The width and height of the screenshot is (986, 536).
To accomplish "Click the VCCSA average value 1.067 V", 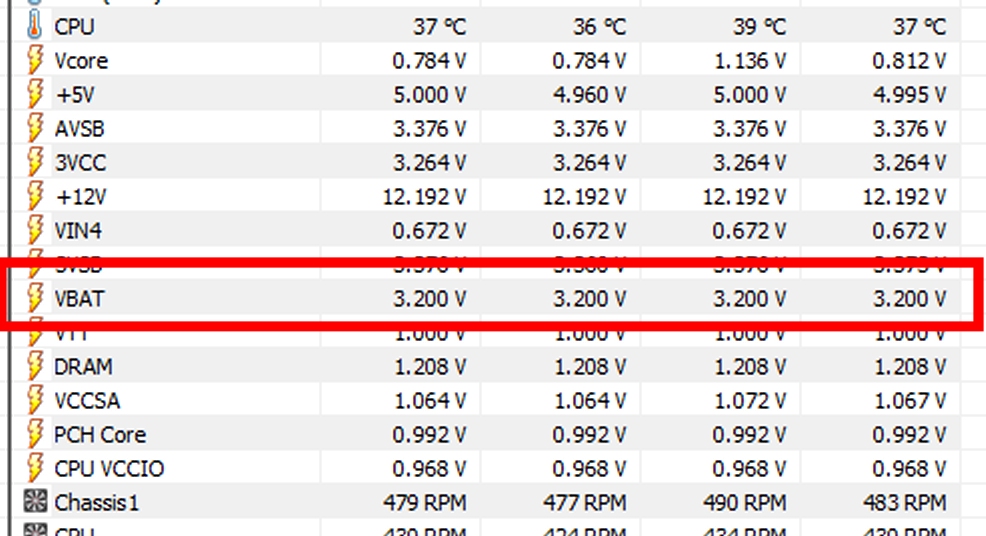I will pos(909,400).
